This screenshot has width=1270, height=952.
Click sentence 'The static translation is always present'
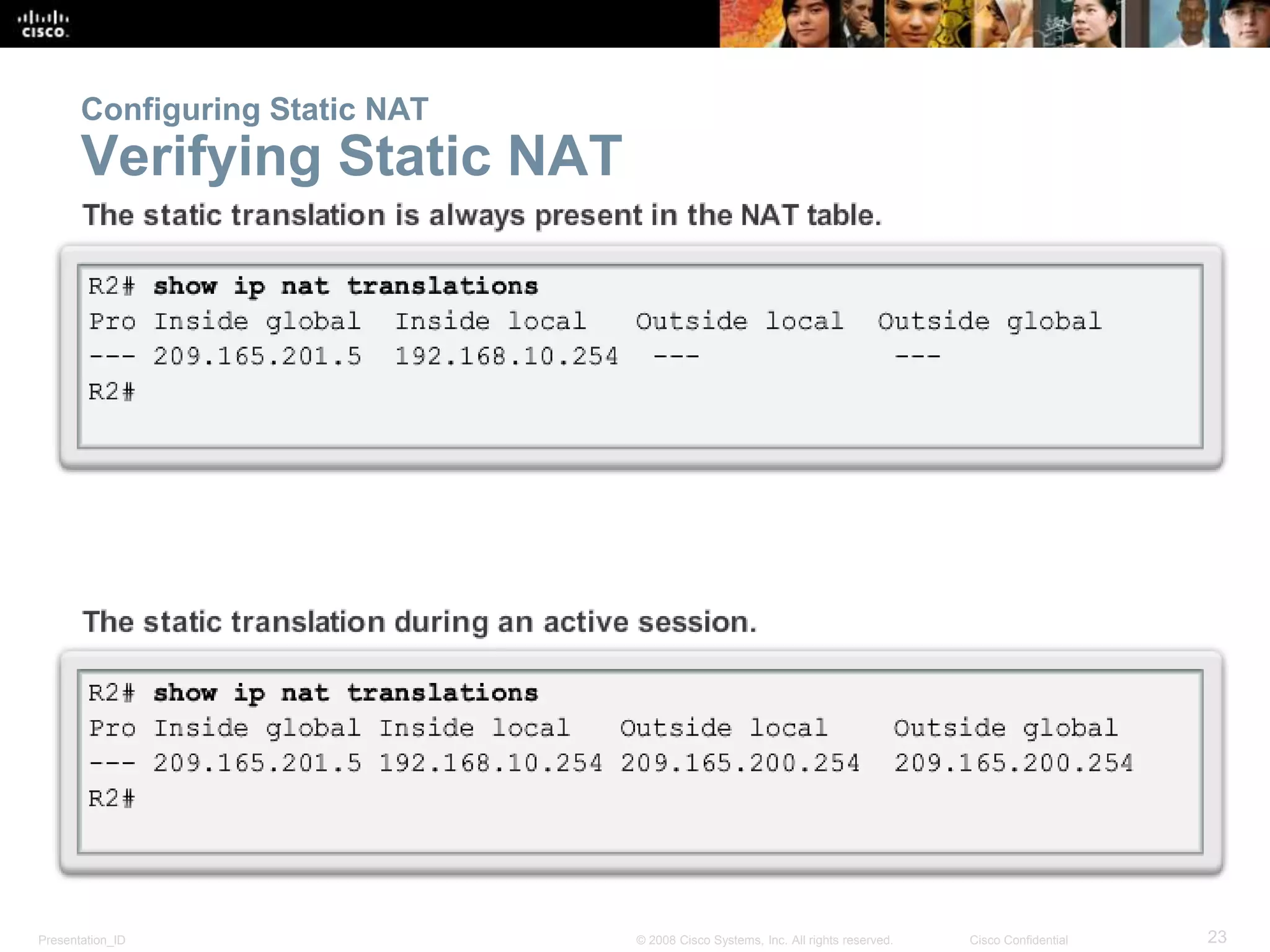click(482, 215)
